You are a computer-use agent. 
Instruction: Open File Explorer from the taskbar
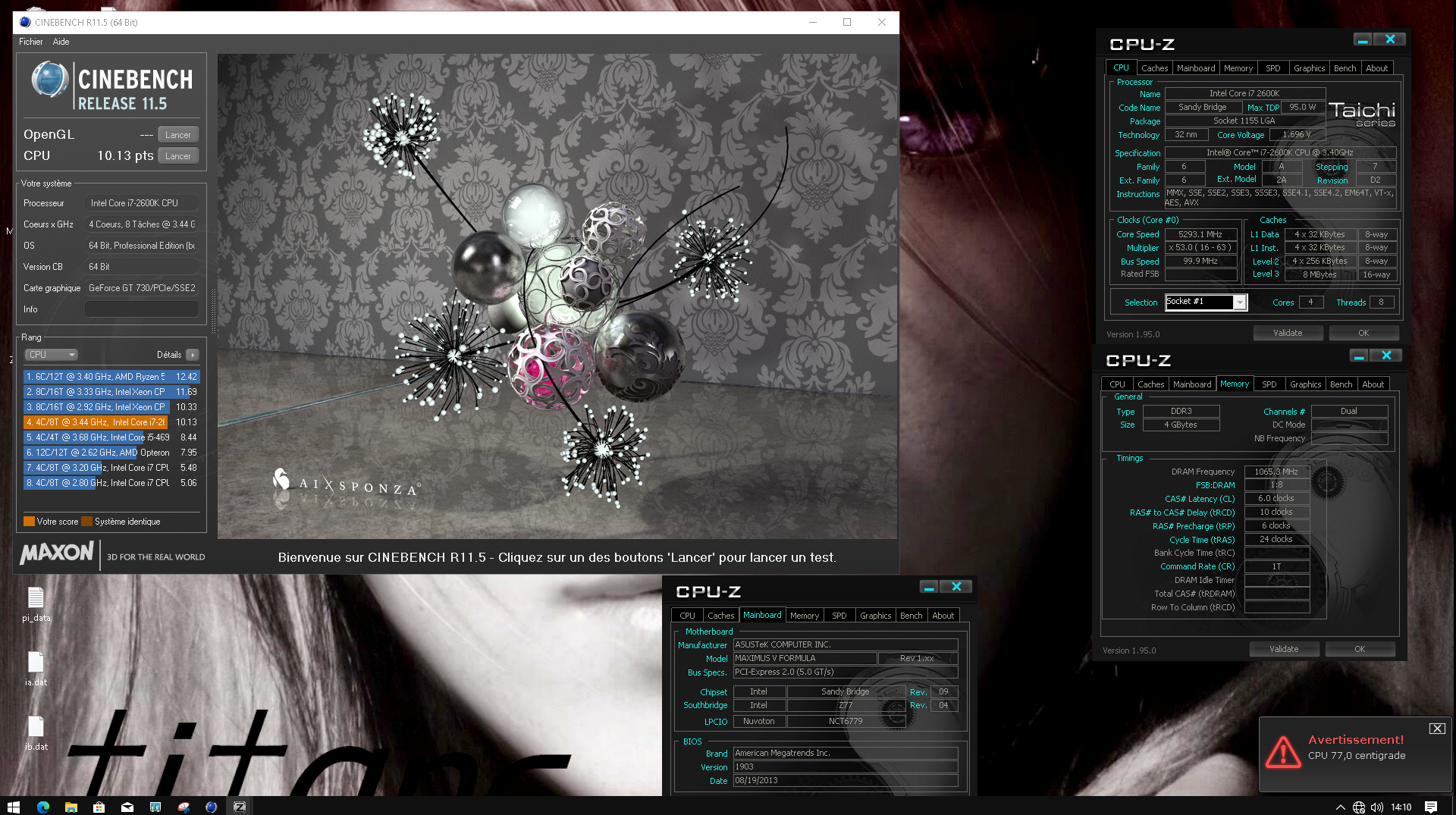click(71, 807)
